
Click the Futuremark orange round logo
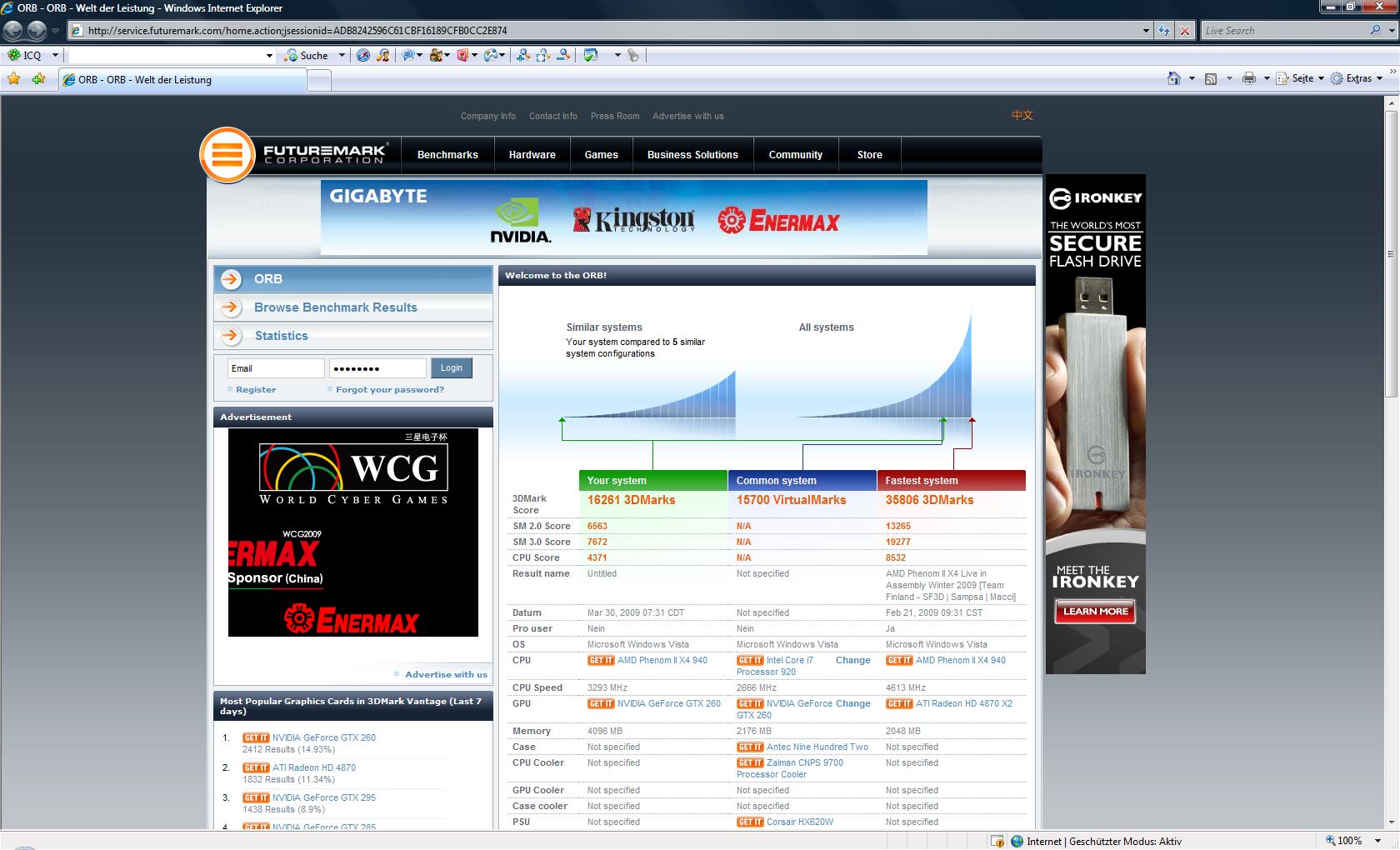pos(227,155)
